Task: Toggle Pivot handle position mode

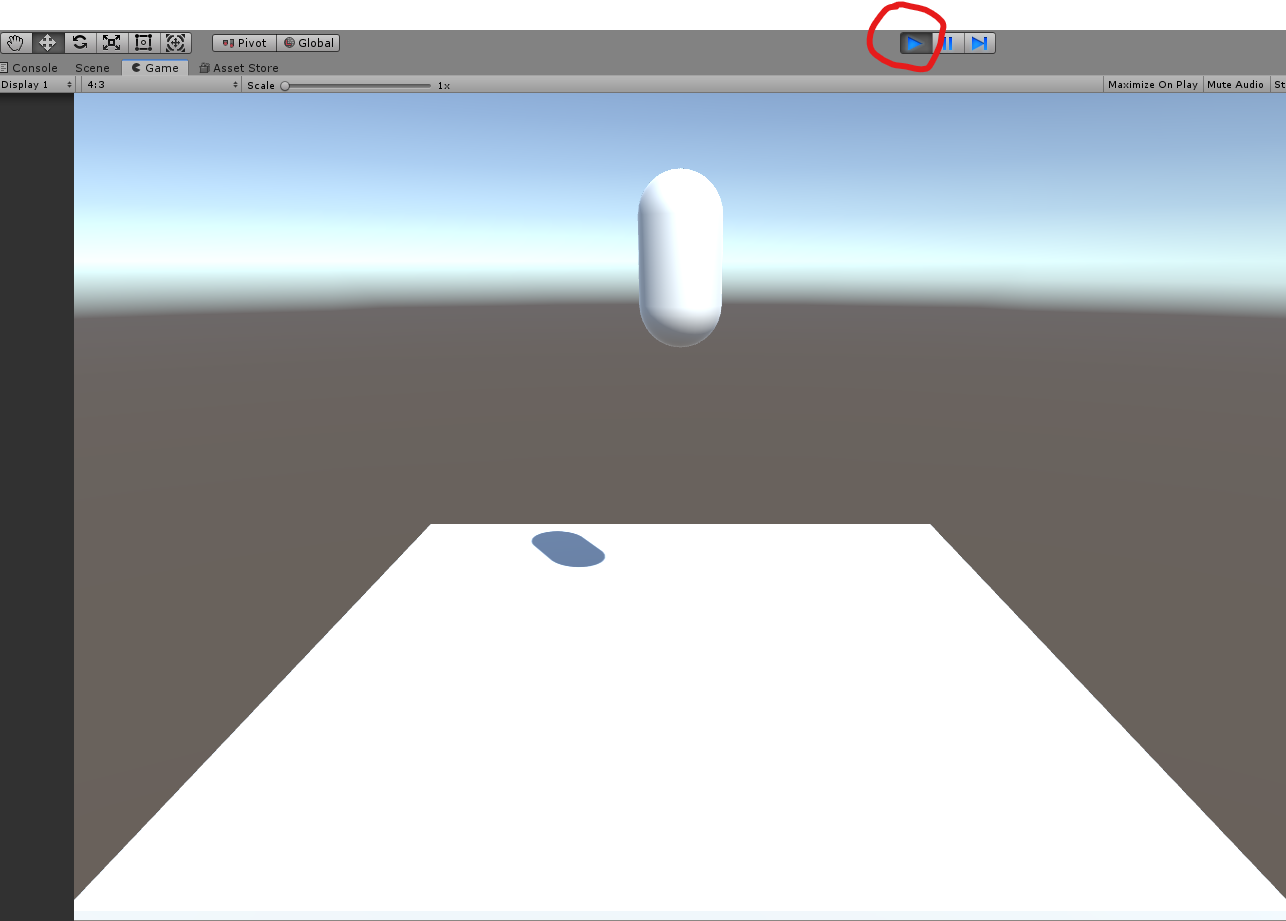Action: tap(244, 43)
